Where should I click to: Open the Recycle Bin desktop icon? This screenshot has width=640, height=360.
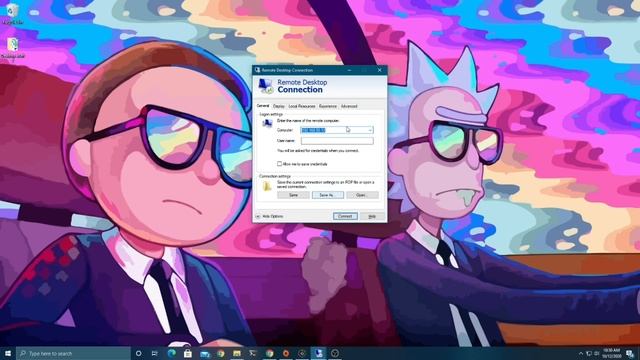point(12,13)
